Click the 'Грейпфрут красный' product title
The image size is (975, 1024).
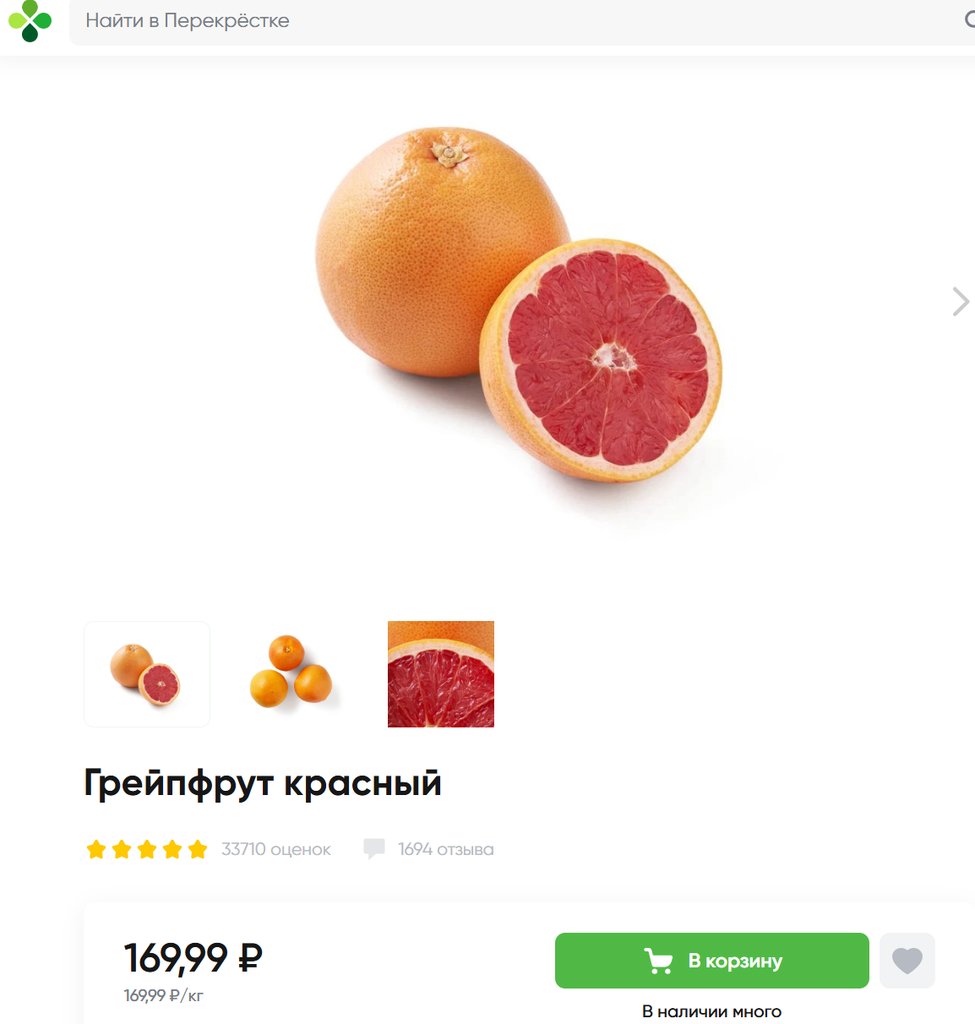click(x=263, y=783)
